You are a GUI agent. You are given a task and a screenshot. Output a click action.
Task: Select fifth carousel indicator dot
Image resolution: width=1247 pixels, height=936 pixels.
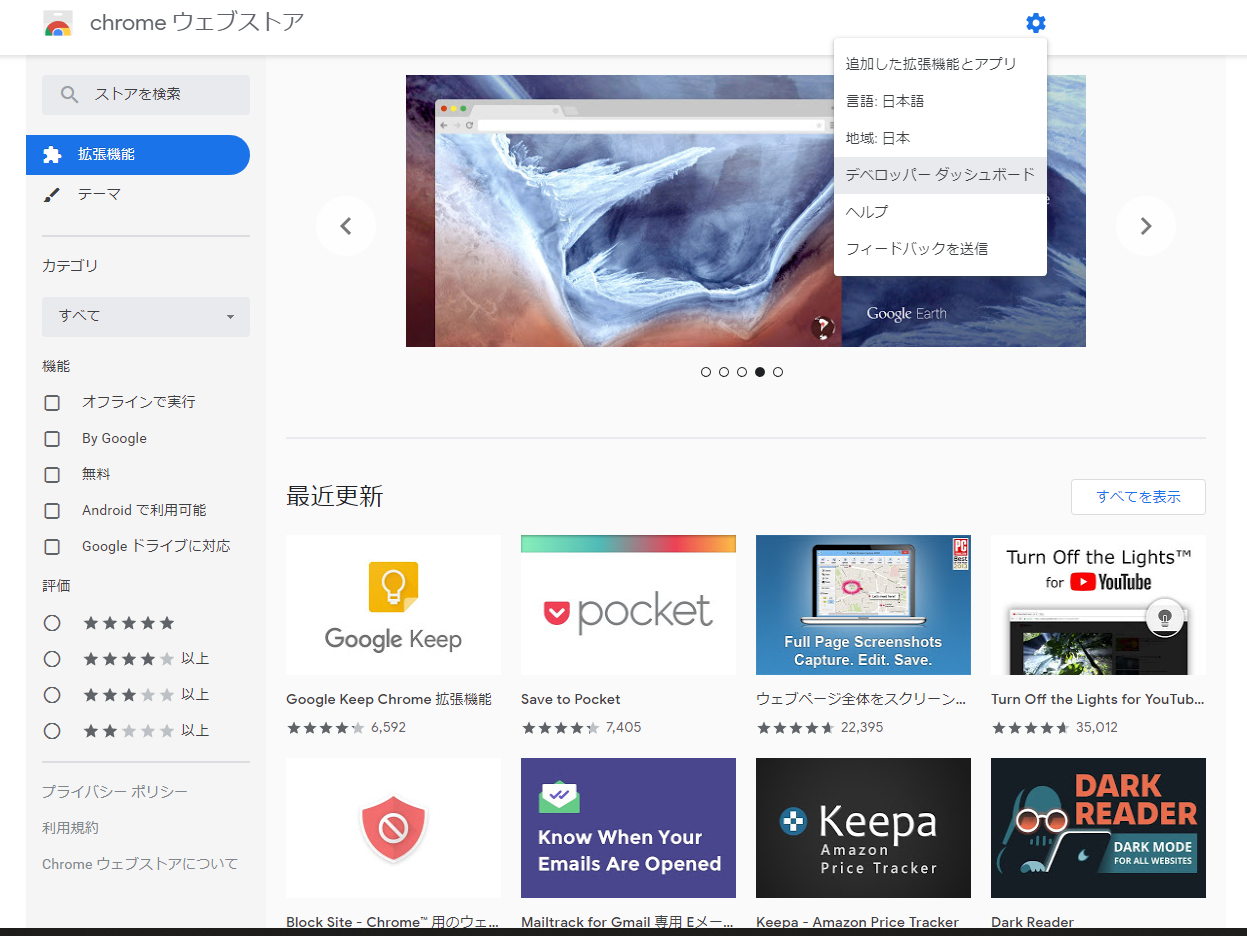tap(778, 372)
